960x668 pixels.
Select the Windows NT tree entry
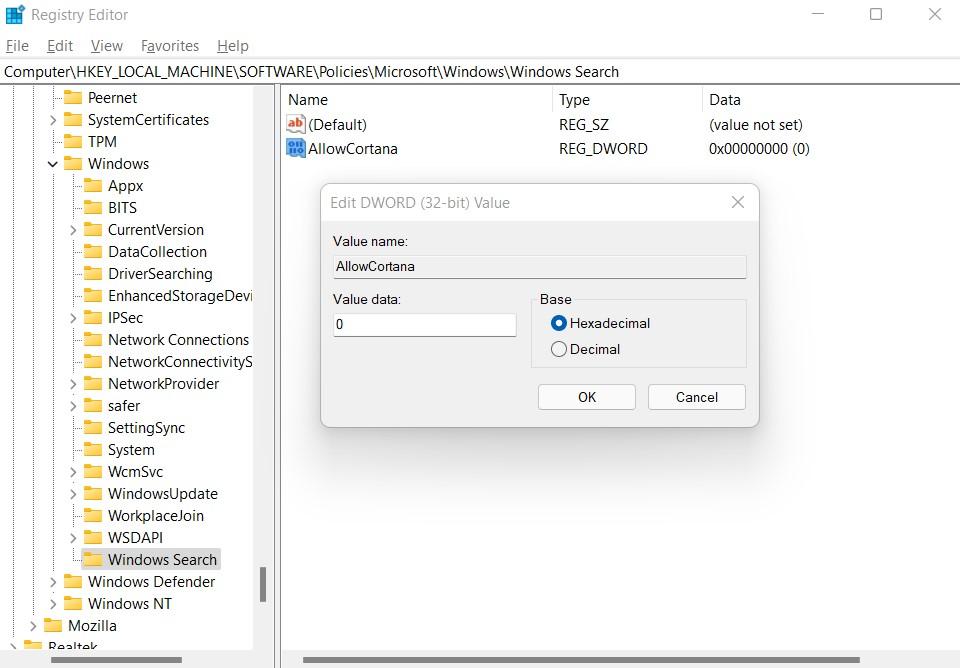[130, 604]
